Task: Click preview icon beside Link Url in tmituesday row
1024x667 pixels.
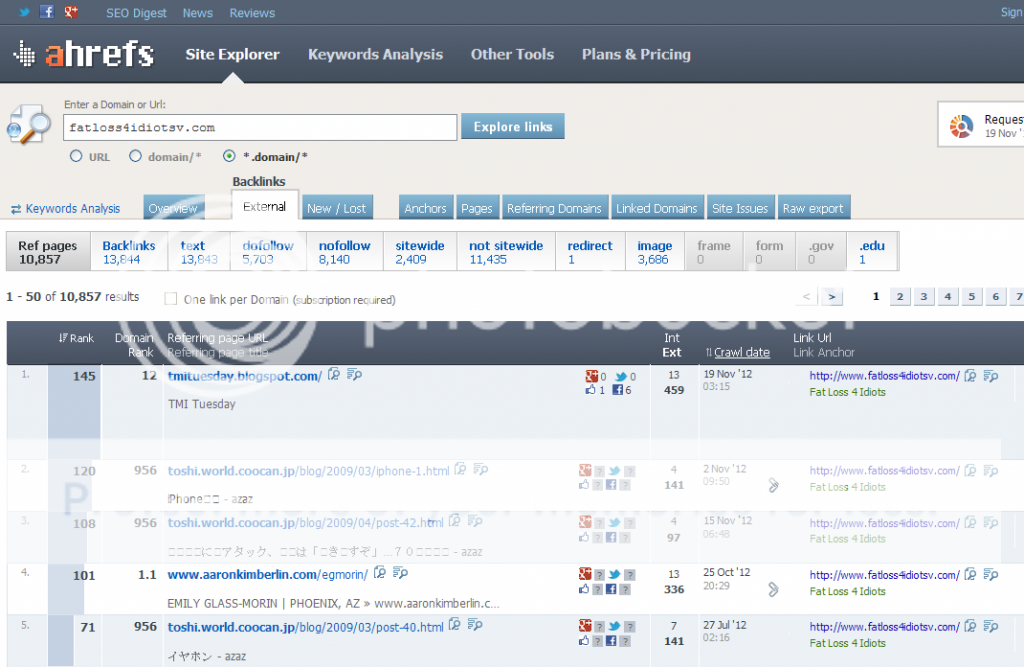Action: [970, 376]
